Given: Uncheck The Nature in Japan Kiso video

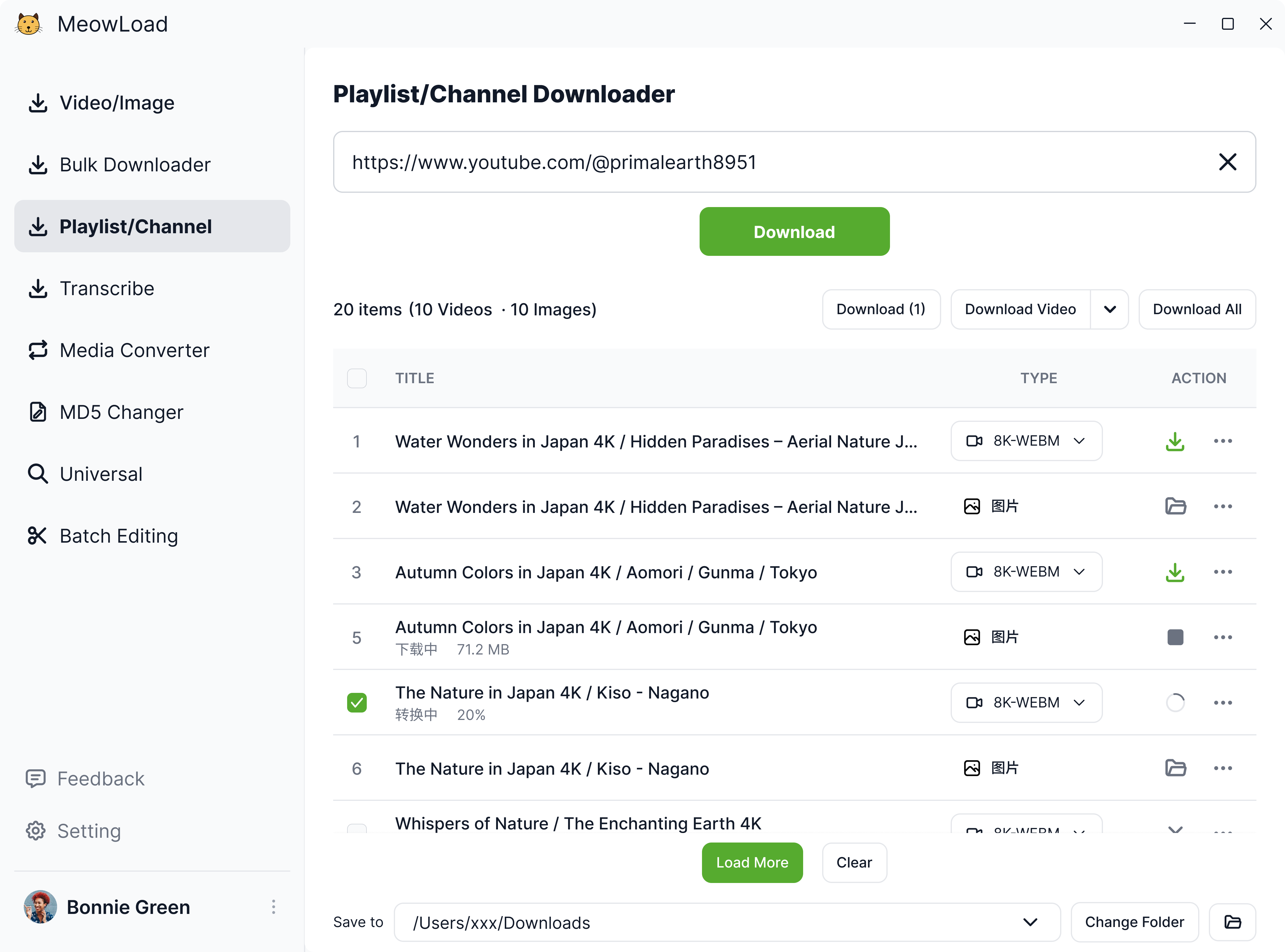Looking at the screenshot, I should point(357,702).
